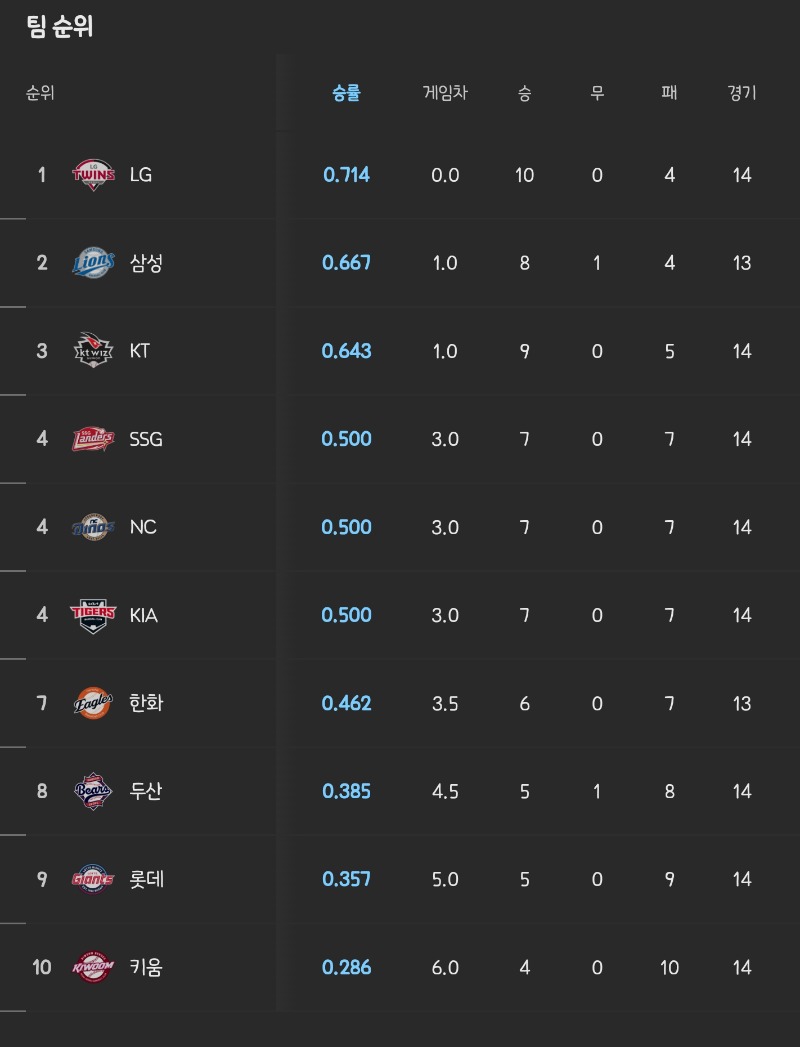Sort by 게임차 column header
The image size is (800, 1047).
pyautogui.click(x=445, y=94)
